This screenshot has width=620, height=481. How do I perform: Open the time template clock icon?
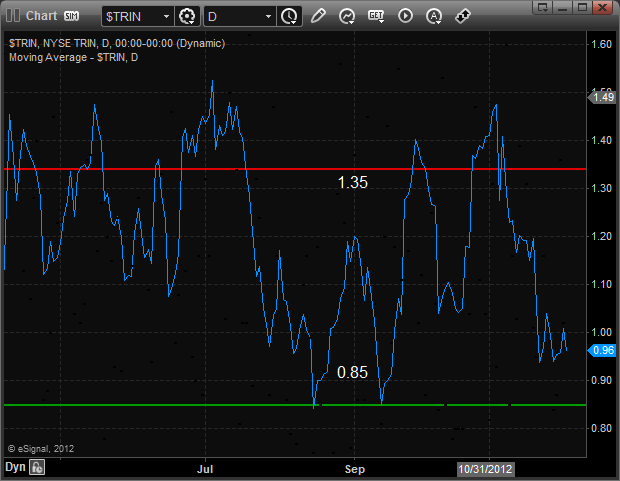point(289,17)
